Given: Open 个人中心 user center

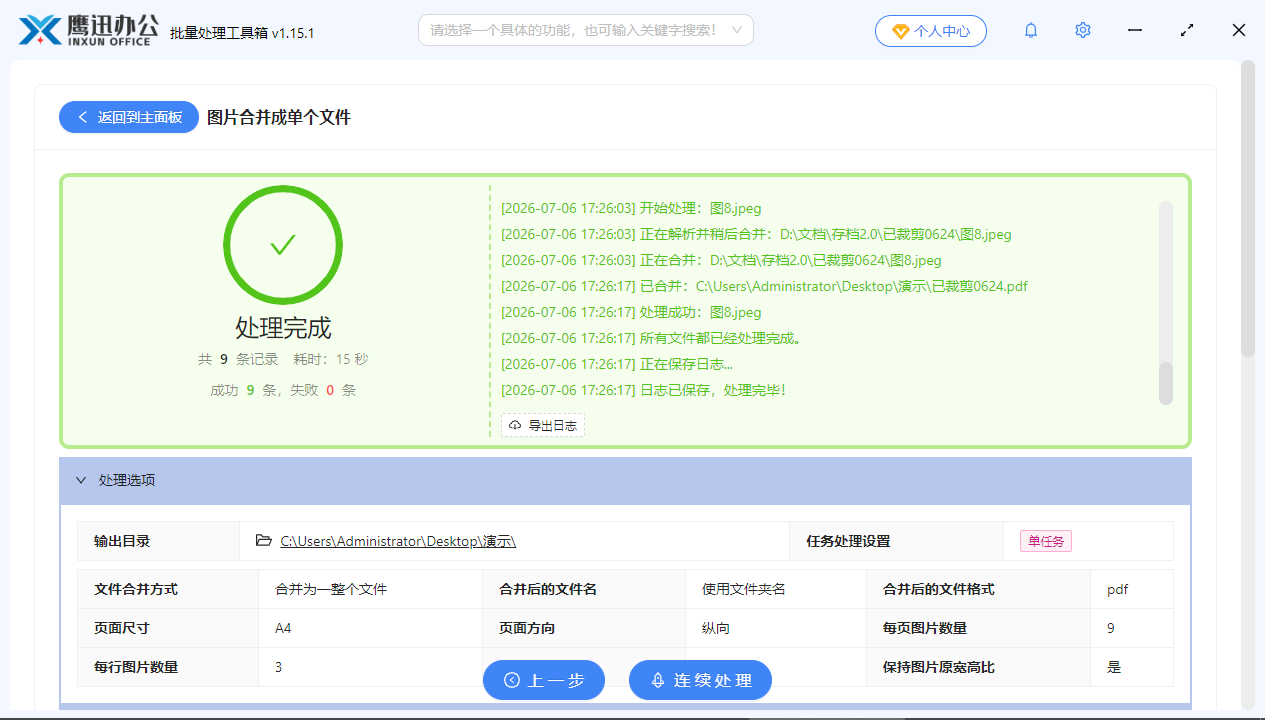Looking at the screenshot, I should (931, 31).
